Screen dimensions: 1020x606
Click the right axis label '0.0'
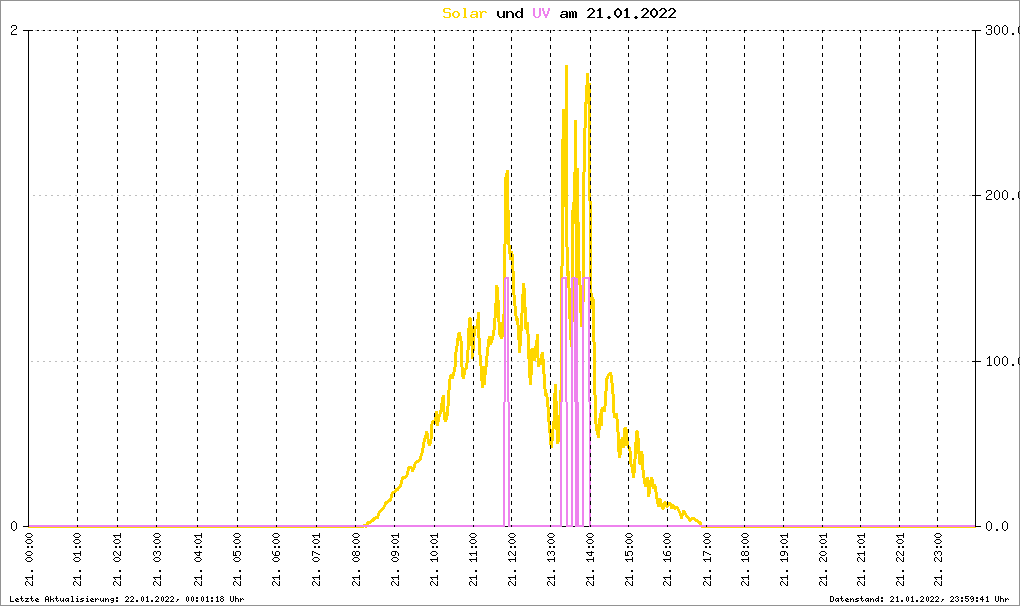coord(997,526)
